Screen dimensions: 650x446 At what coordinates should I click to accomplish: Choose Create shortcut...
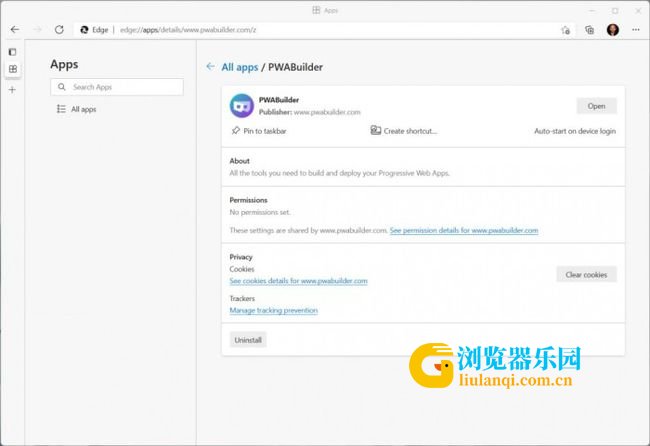pyautogui.click(x=410, y=131)
